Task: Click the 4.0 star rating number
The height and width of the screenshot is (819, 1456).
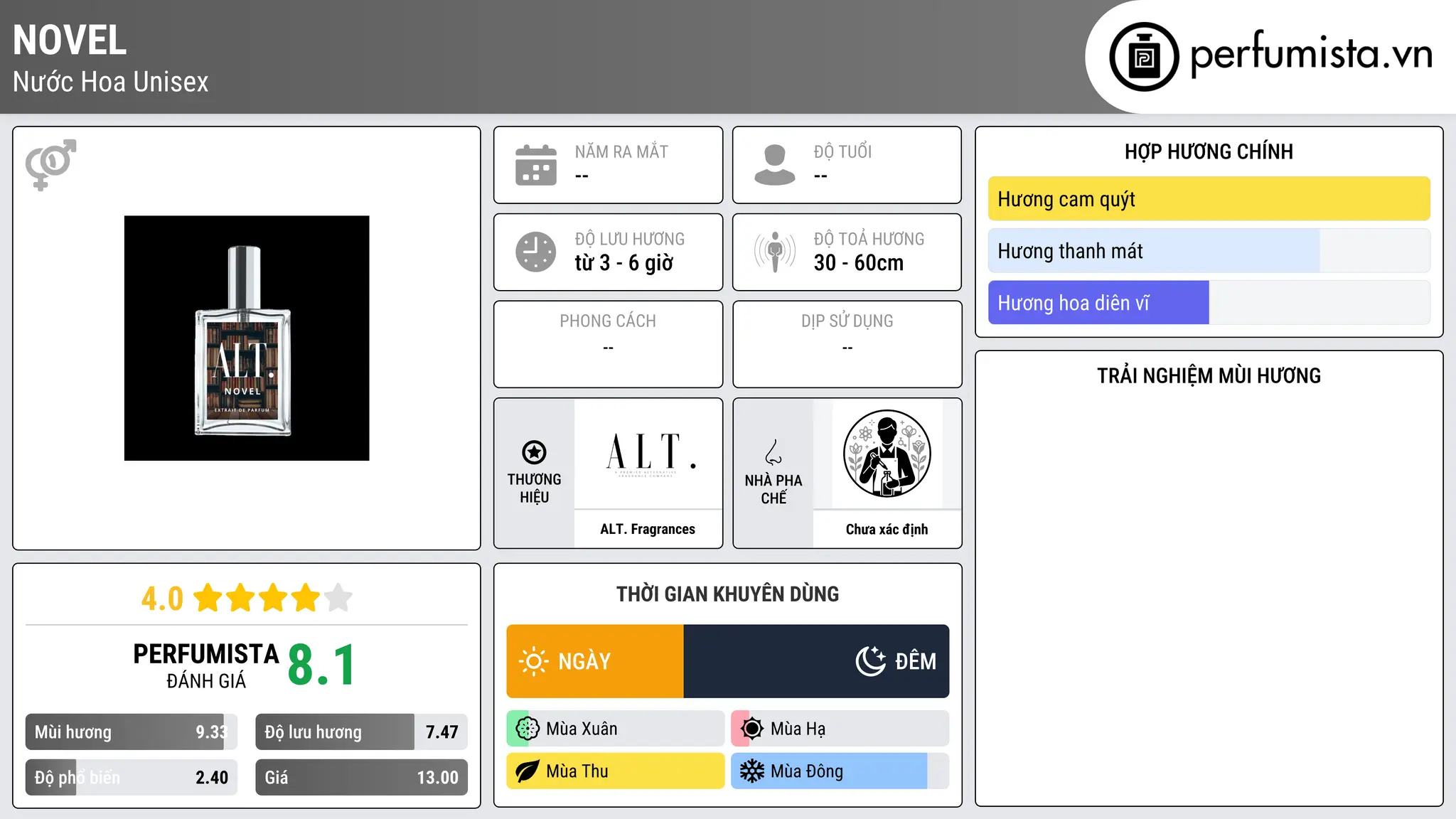Action: coord(162,599)
